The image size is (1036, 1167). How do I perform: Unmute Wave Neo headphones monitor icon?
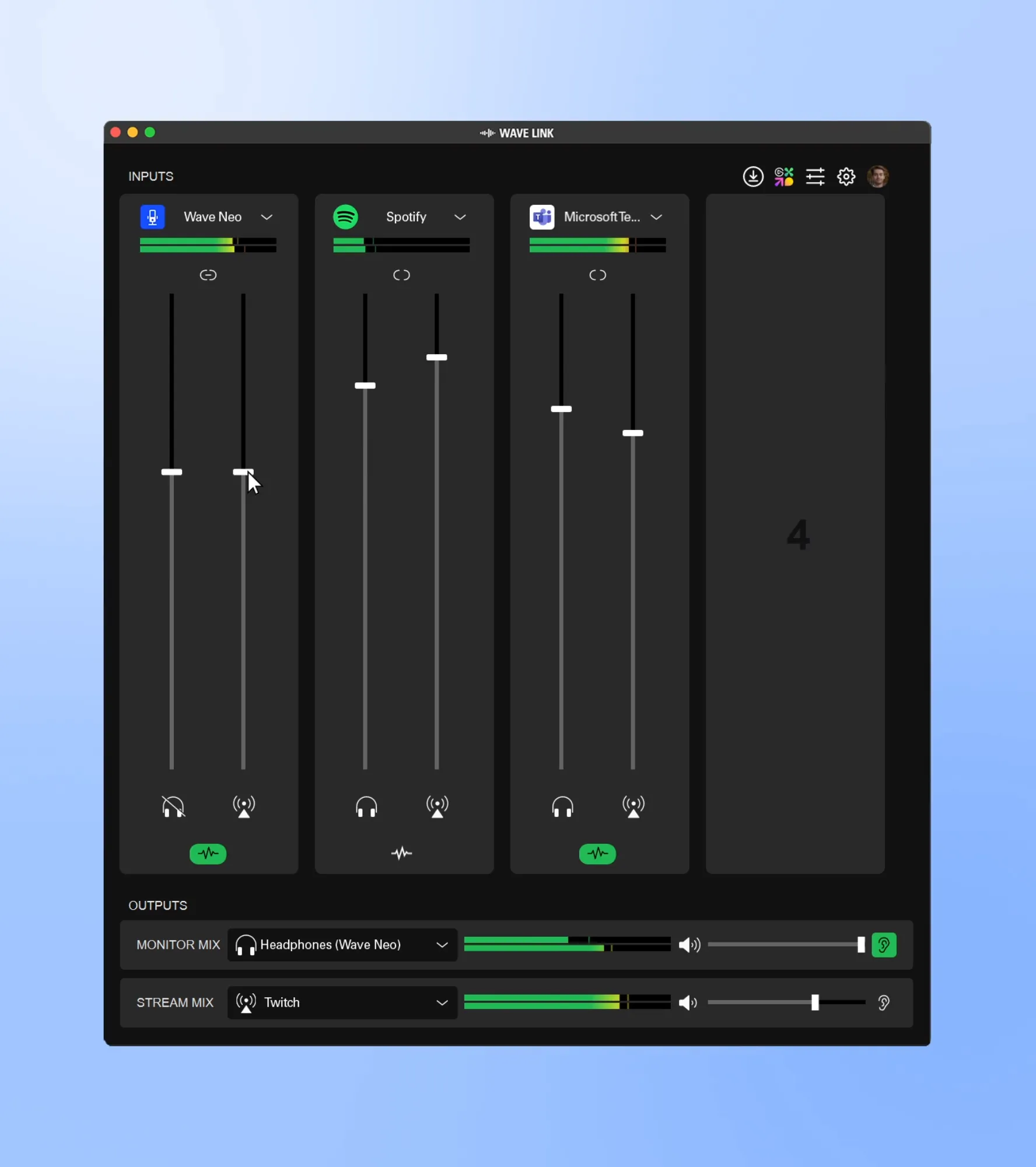pyautogui.click(x=173, y=806)
